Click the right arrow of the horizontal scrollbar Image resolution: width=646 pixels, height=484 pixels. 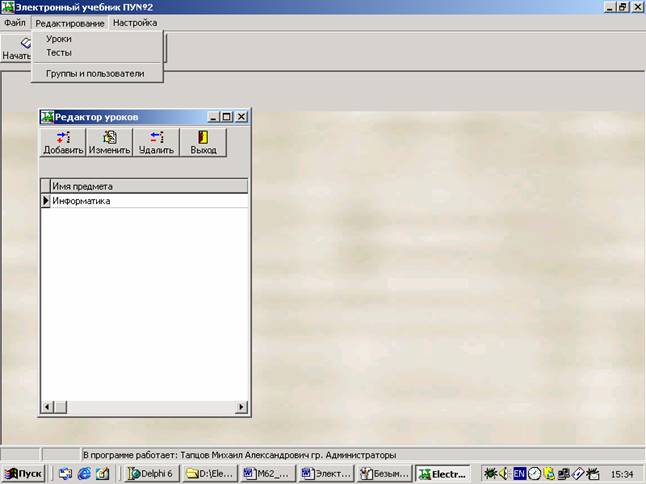click(x=241, y=407)
